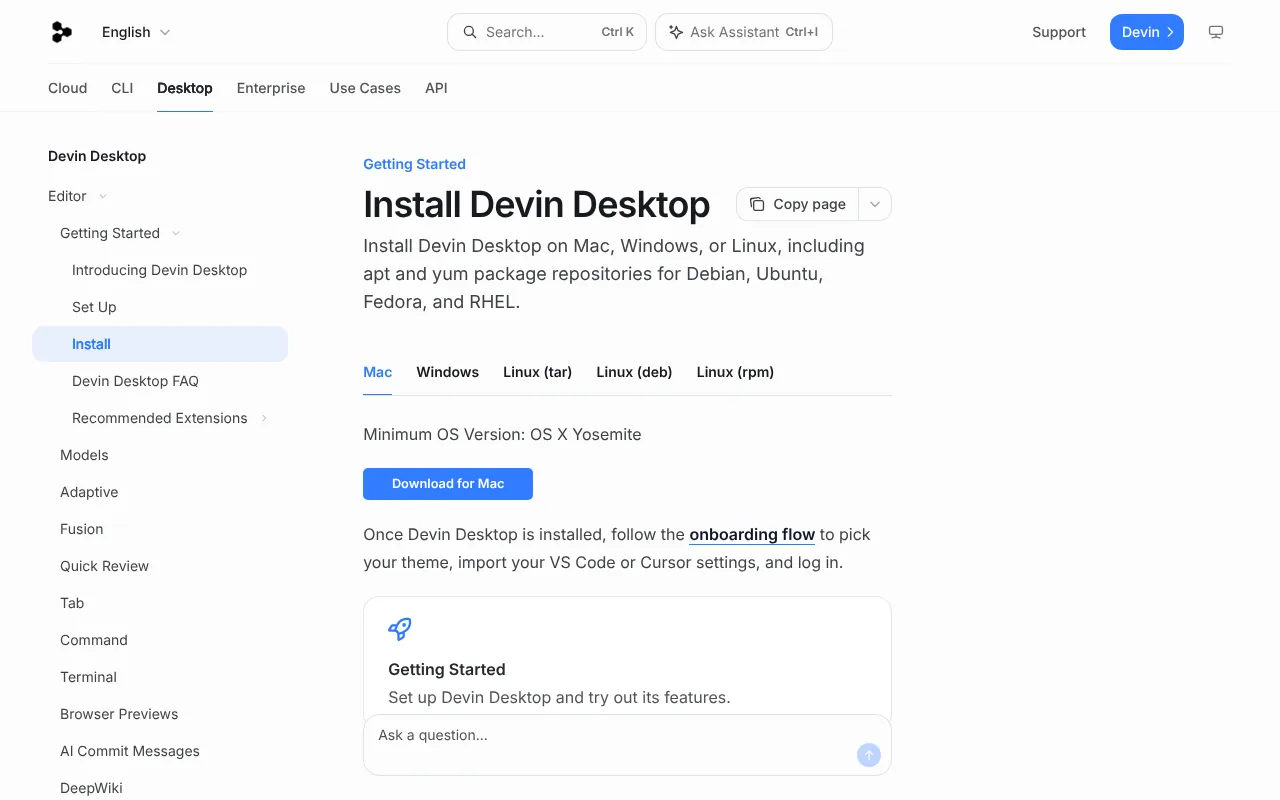Open the Quick Review sidebar page
Viewport: 1280px width, 800px height.
click(104, 566)
